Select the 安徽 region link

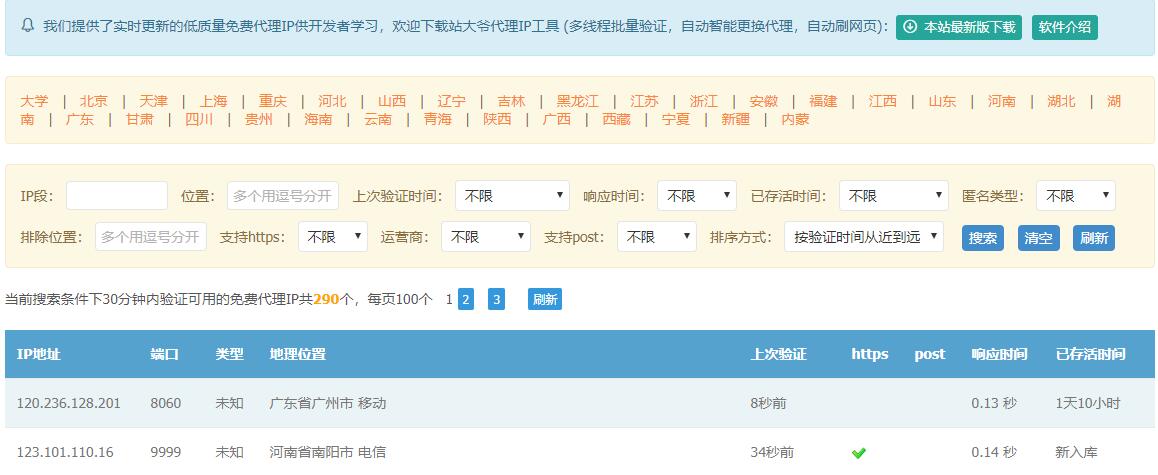click(x=764, y=101)
